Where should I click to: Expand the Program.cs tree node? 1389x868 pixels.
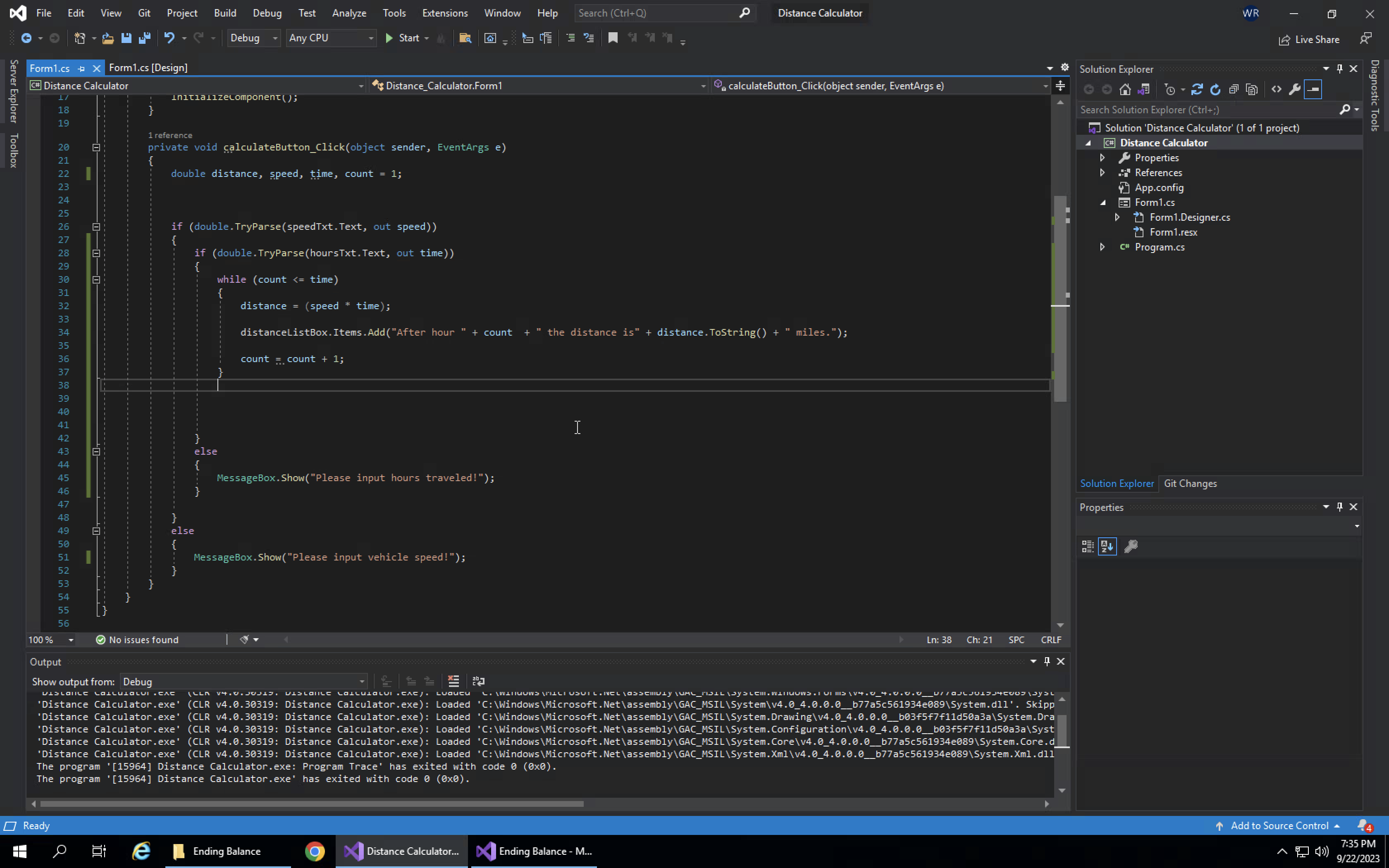point(1102,247)
